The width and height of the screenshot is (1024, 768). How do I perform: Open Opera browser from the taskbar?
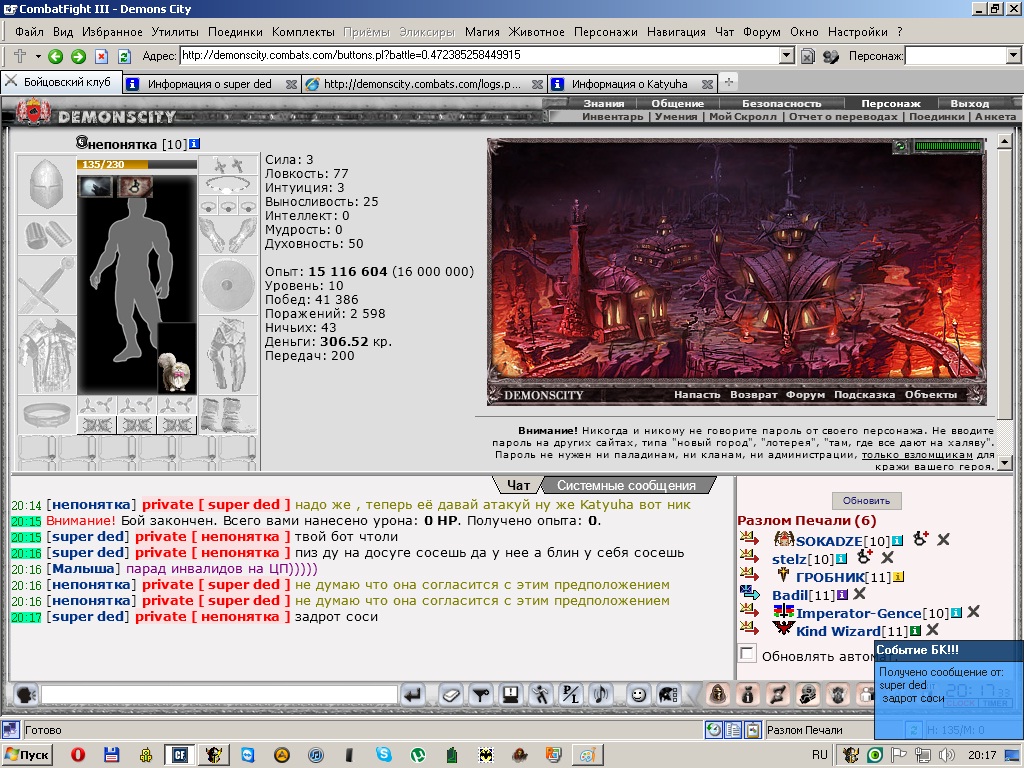pos(78,754)
